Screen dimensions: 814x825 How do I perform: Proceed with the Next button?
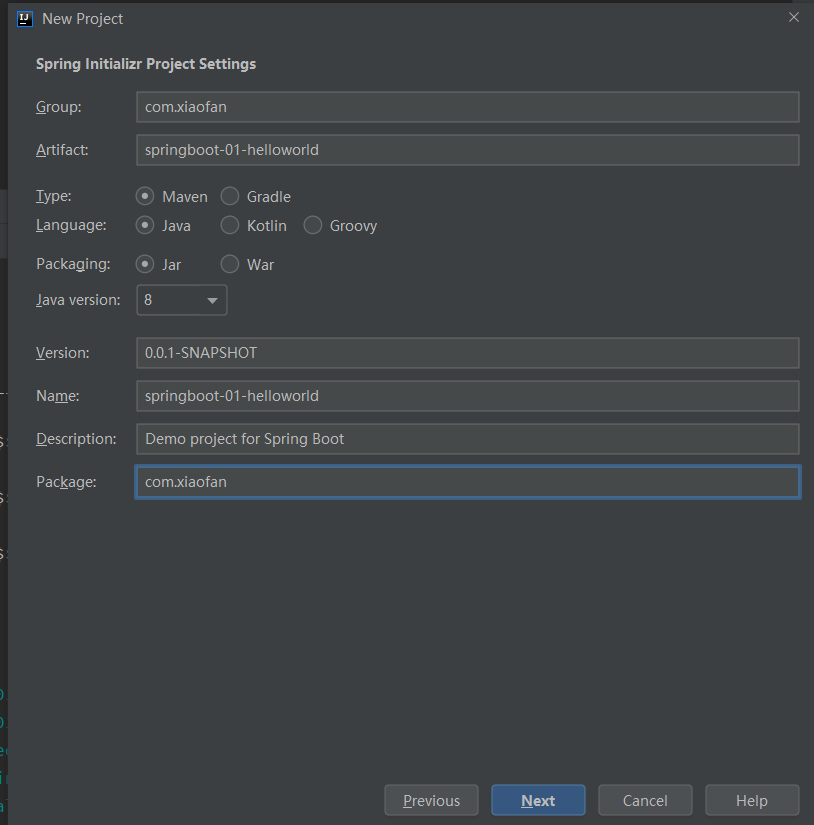(x=538, y=800)
